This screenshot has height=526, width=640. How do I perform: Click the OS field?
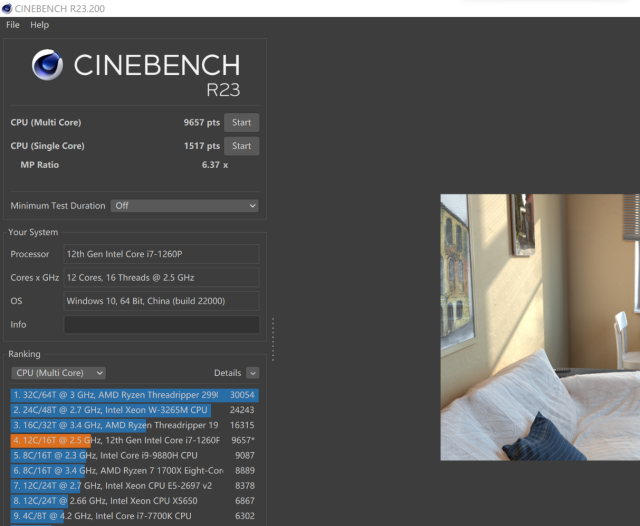coord(161,301)
